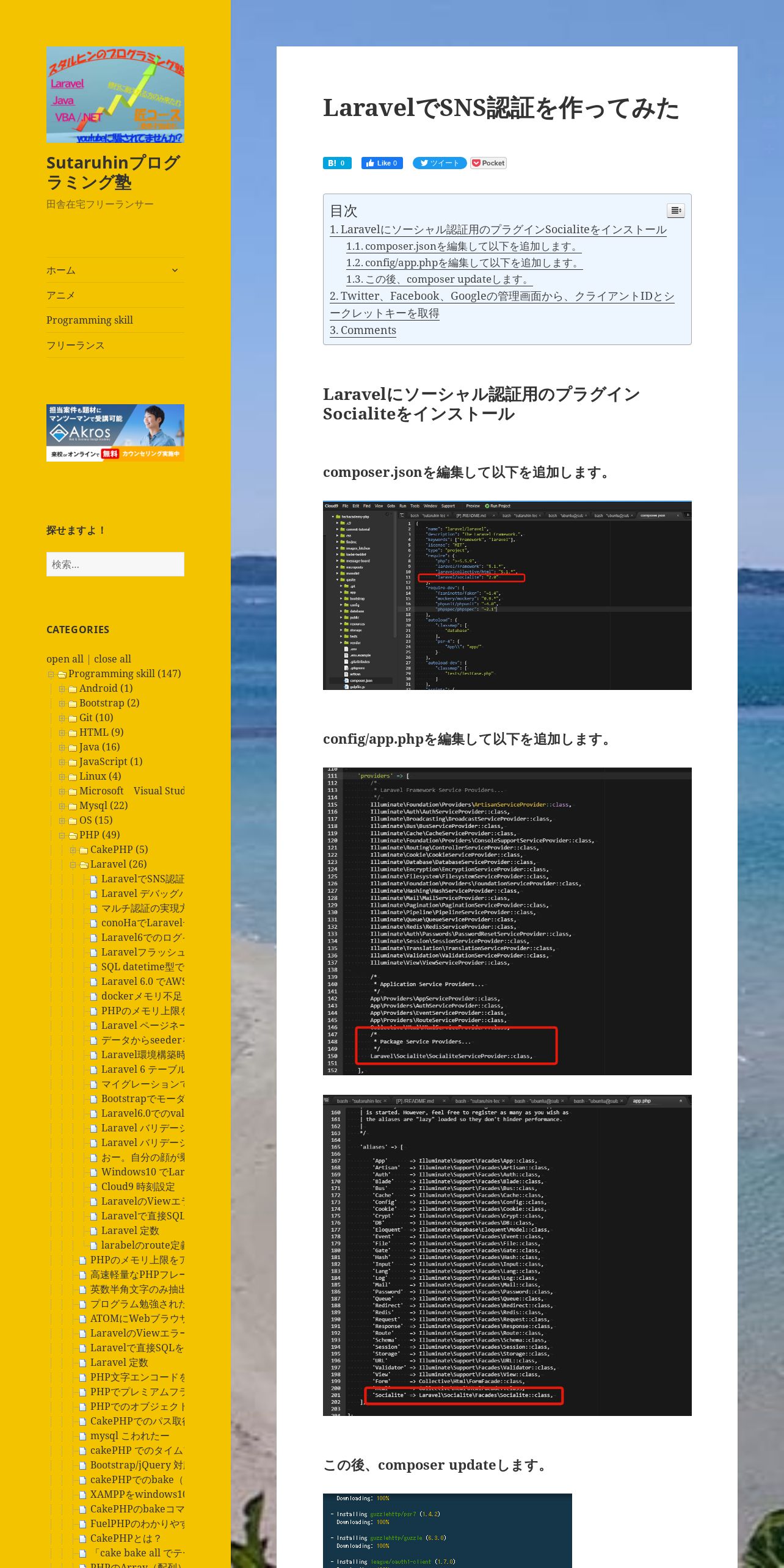Click the page icon beside CakePHPとは？
Image resolution: width=784 pixels, height=1568 pixels.
tap(83, 1539)
